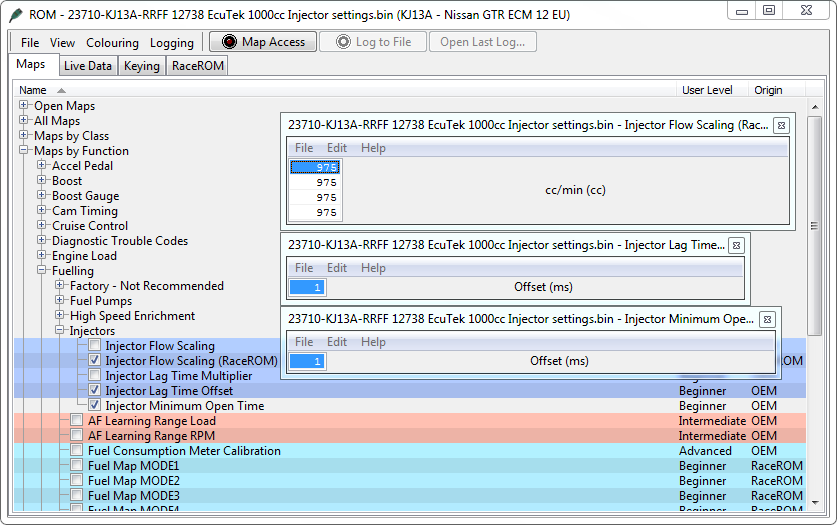Switch to the Live Data tab
The height and width of the screenshot is (525, 837).
click(87, 66)
